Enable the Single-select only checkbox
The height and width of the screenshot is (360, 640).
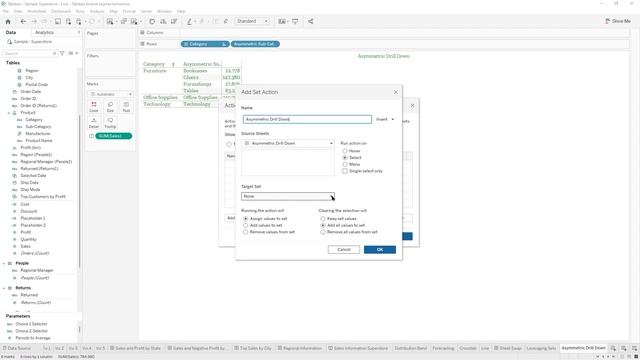(x=345, y=171)
